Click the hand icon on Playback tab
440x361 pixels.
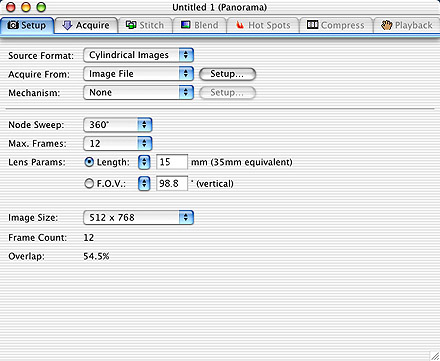(386, 25)
